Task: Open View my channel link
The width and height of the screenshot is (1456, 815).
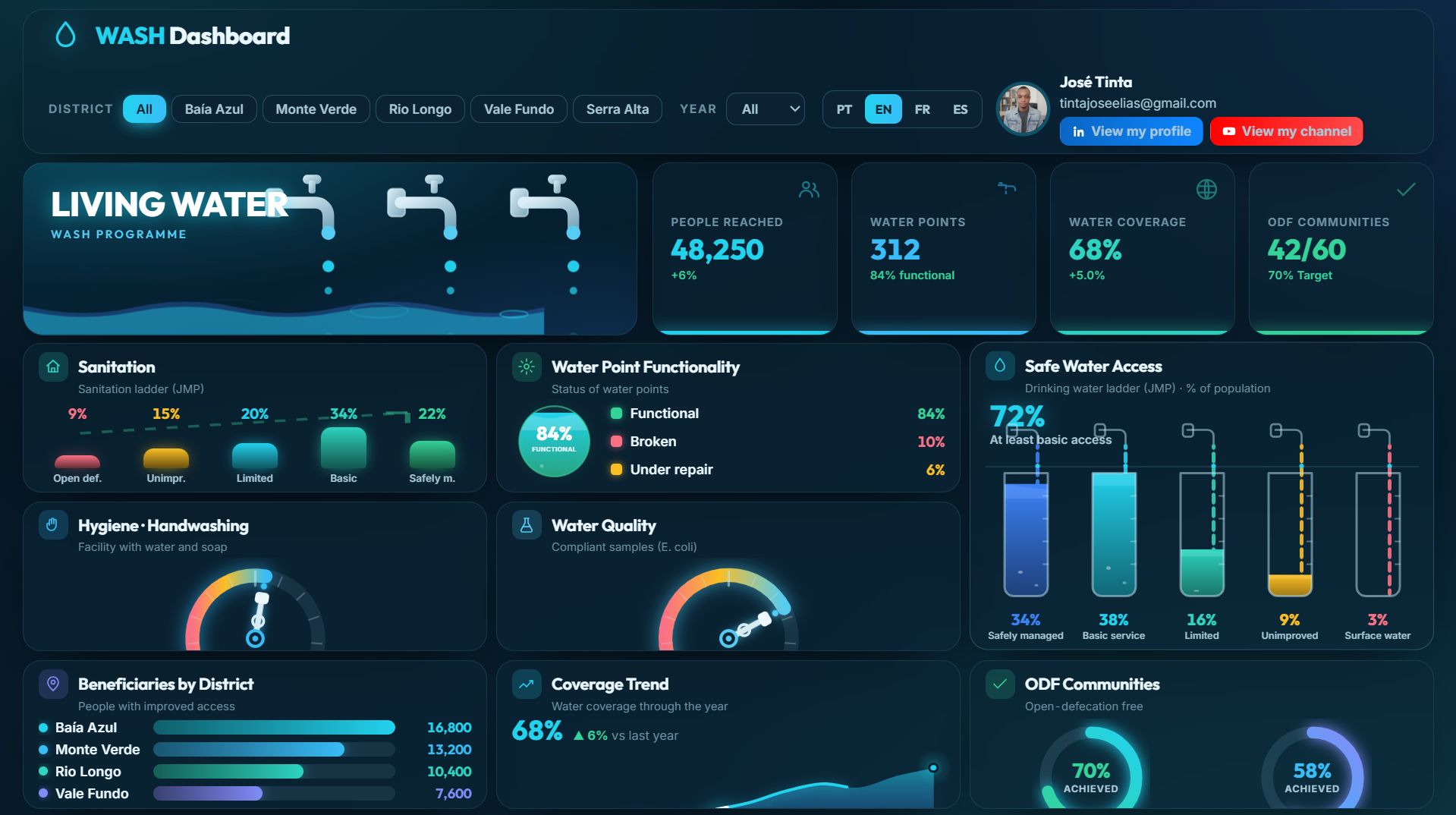Action: [x=1287, y=131]
